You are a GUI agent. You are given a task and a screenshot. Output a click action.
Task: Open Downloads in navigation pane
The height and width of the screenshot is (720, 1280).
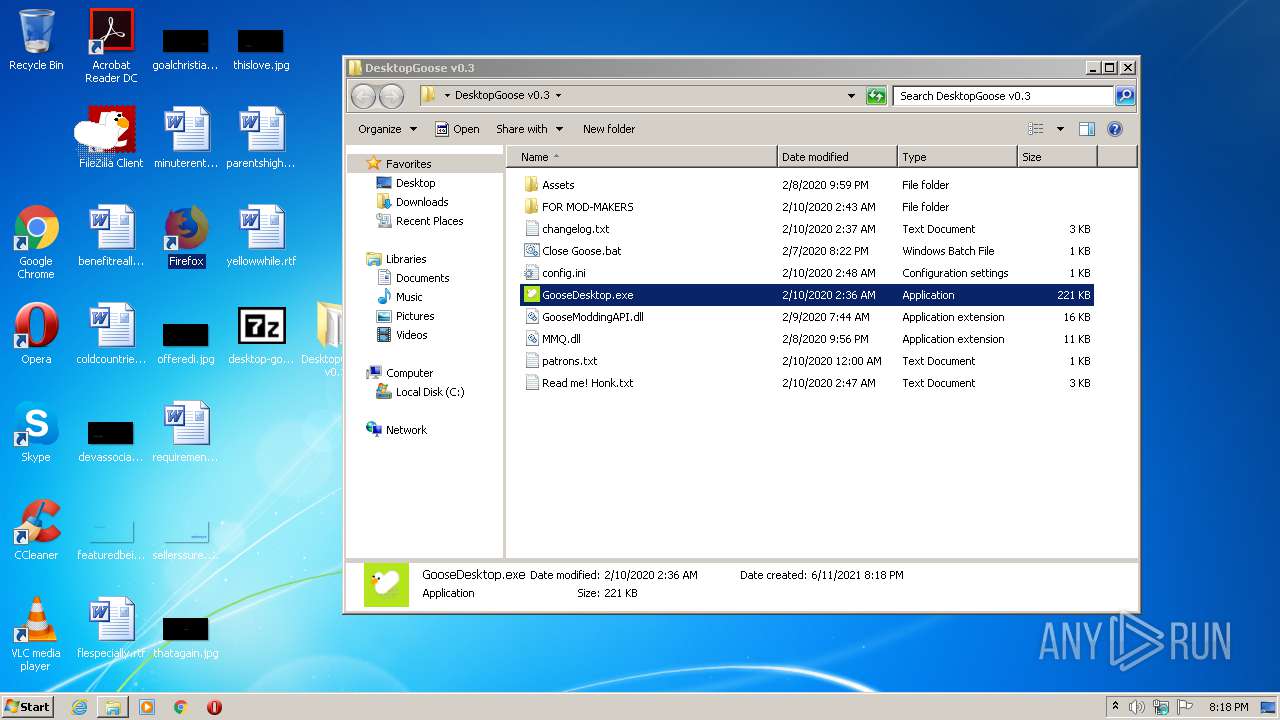click(412, 202)
